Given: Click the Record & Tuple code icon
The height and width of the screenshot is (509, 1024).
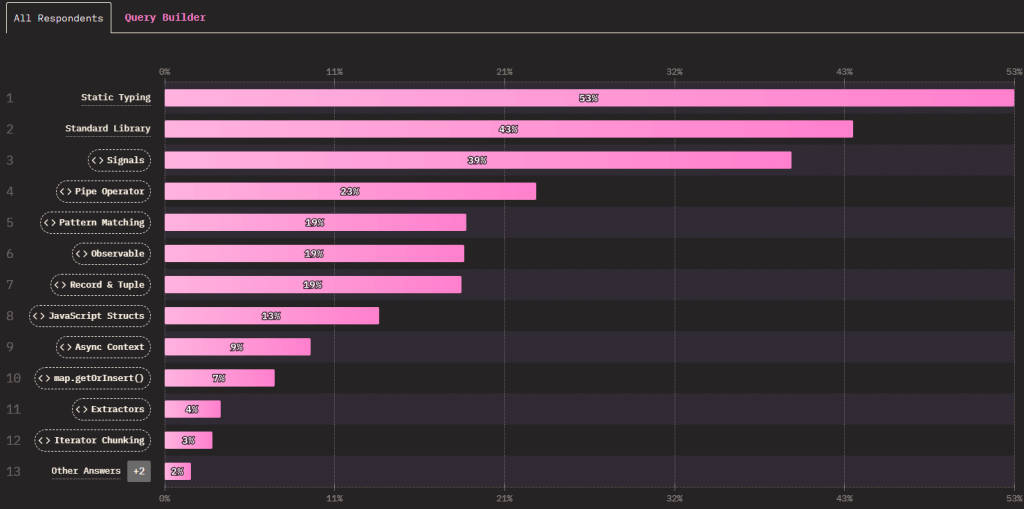Looking at the screenshot, I should point(59,285).
